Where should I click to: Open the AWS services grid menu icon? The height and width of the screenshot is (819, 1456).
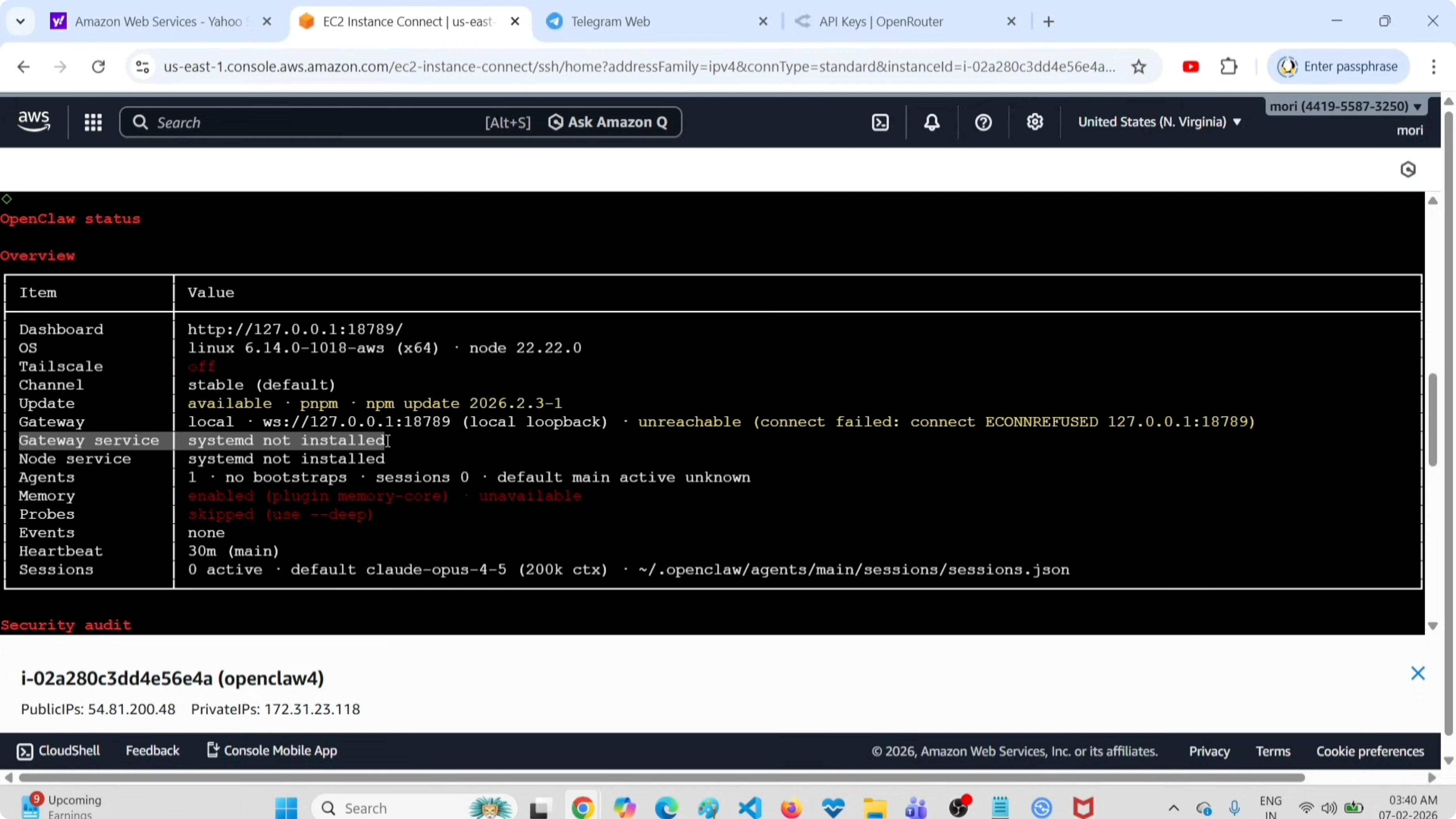tap(93, 122)
